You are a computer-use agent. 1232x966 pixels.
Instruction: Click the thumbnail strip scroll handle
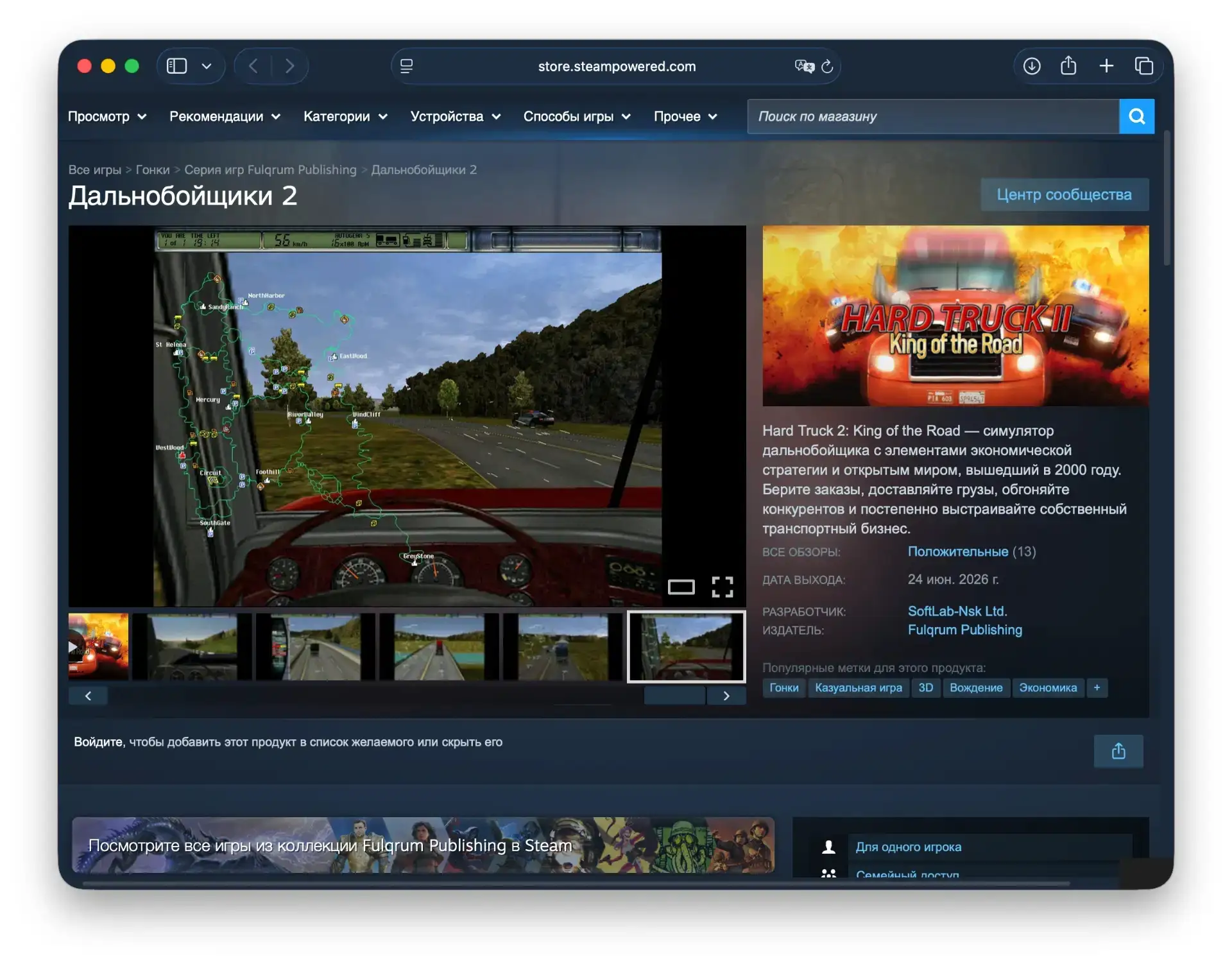[674, 696]
